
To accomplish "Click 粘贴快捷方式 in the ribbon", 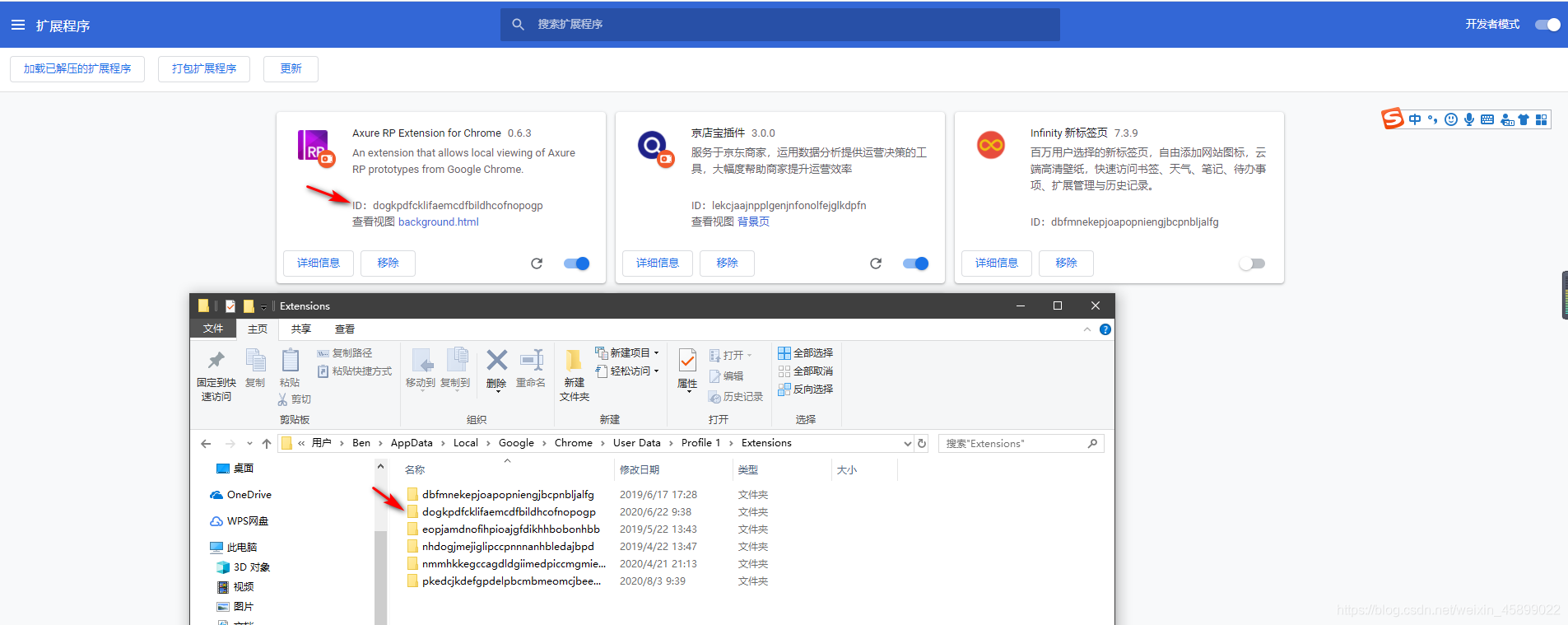I will (x=355, y=371).
